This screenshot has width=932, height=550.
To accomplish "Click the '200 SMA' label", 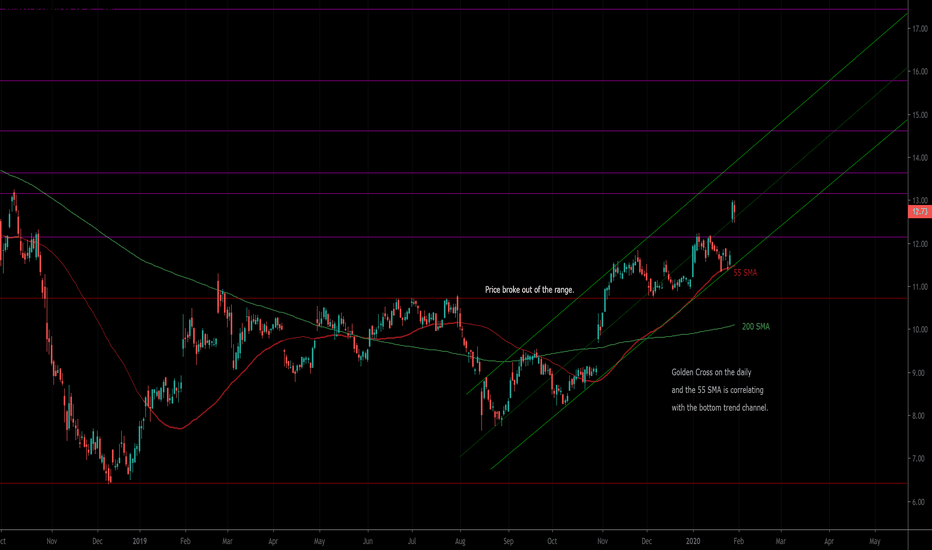I will [x=755, y=326].
